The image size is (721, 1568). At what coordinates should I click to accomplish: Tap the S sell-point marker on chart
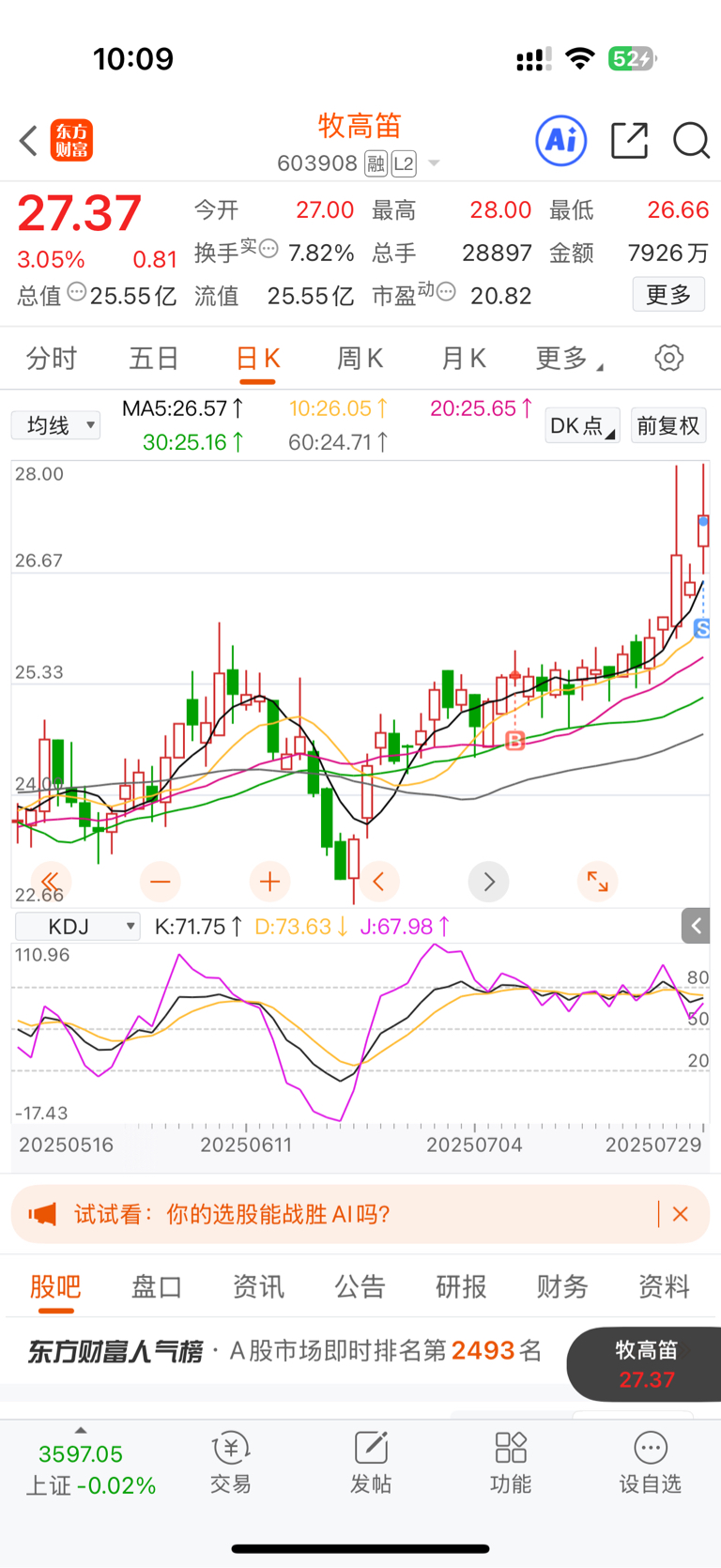coord(701,628)
